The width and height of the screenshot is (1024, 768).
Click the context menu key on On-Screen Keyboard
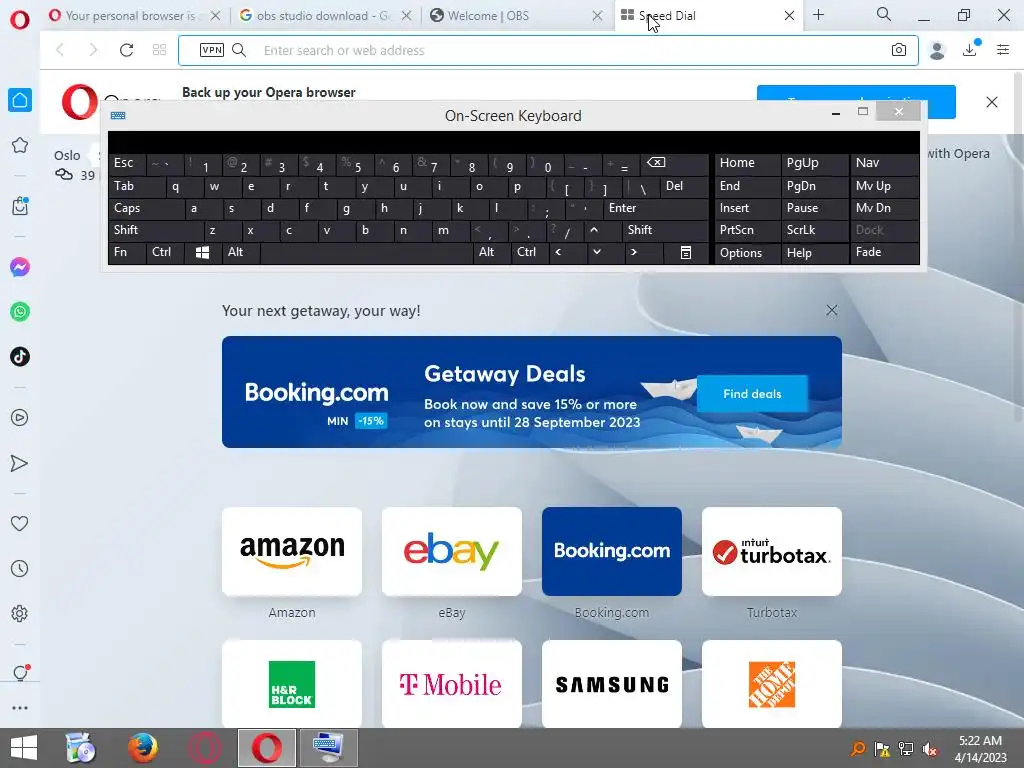pyautogui.click(x=685, y=253)
